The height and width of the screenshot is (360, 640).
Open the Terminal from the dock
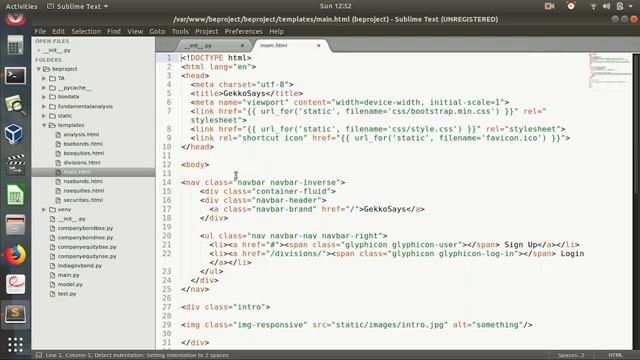pos(15,76)
